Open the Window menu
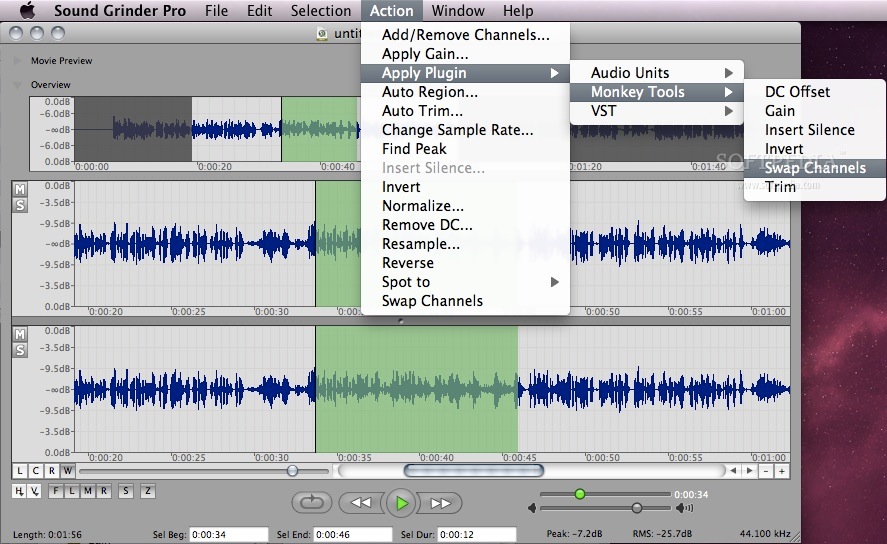Screen dimensions: 887x544 [x=458, y=10]
